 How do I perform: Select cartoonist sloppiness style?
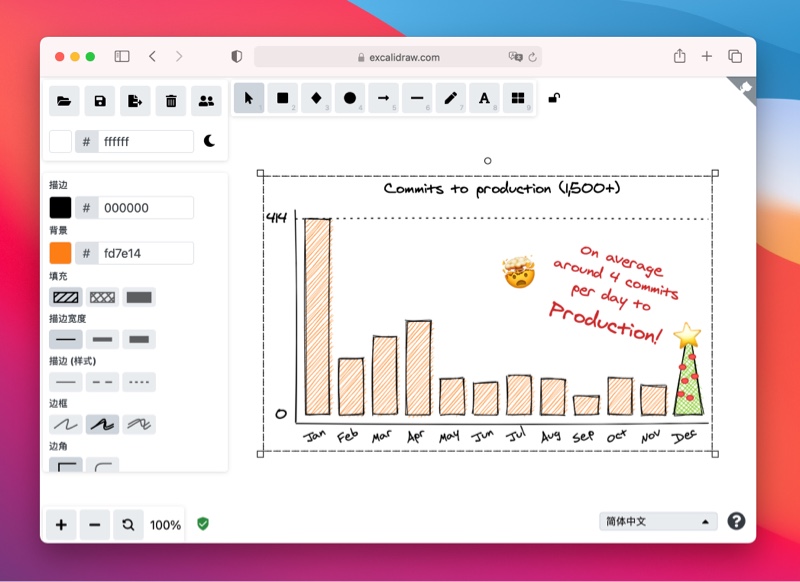coord(139,424)
